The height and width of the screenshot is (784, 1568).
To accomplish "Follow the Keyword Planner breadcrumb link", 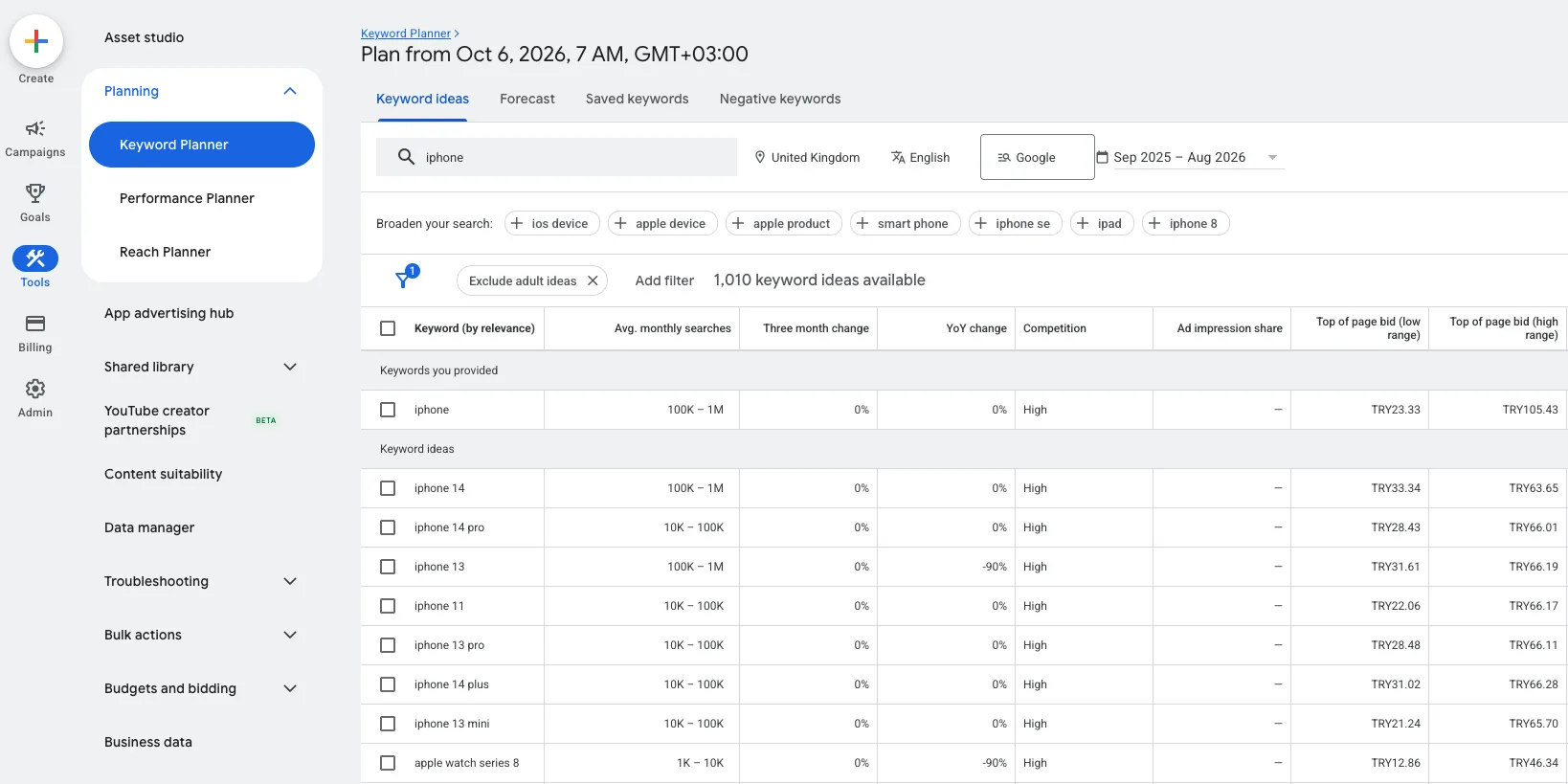I will 406,34.
